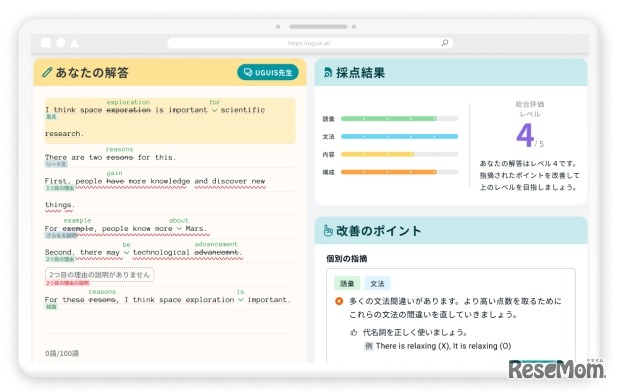Click the さらなる説明 tag under 'For example'
619x392 pixels.
61,235
